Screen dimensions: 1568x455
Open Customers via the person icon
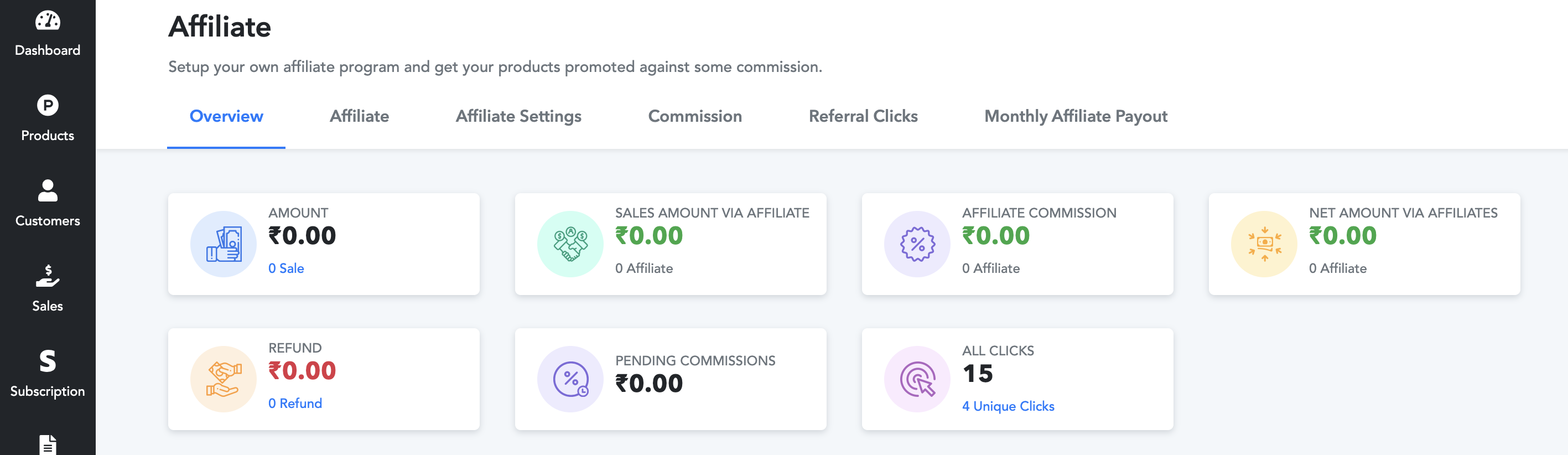(x=48, y=190)
